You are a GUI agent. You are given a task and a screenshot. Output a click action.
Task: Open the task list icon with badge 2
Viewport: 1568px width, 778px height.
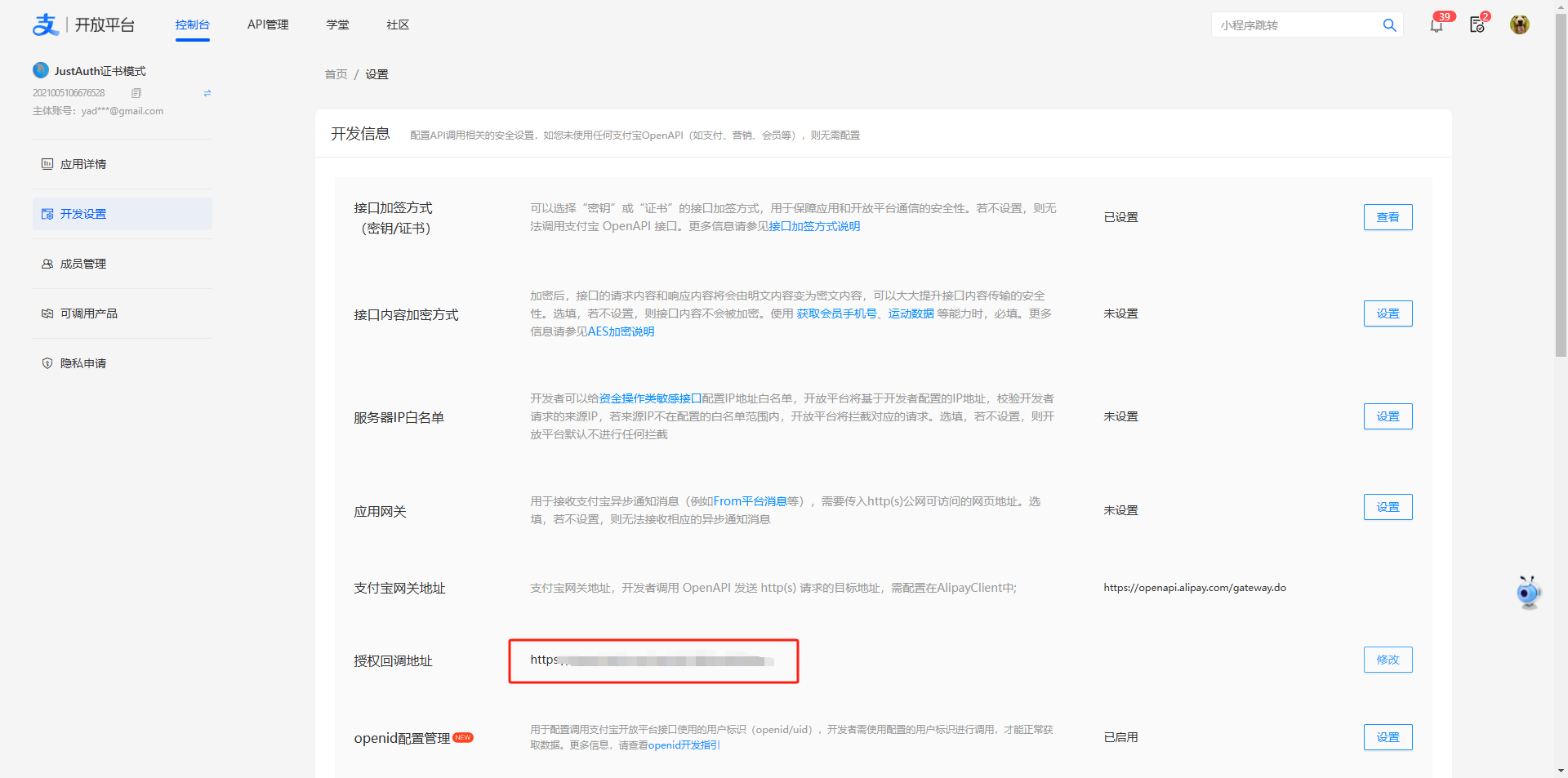coord(1477,24)
